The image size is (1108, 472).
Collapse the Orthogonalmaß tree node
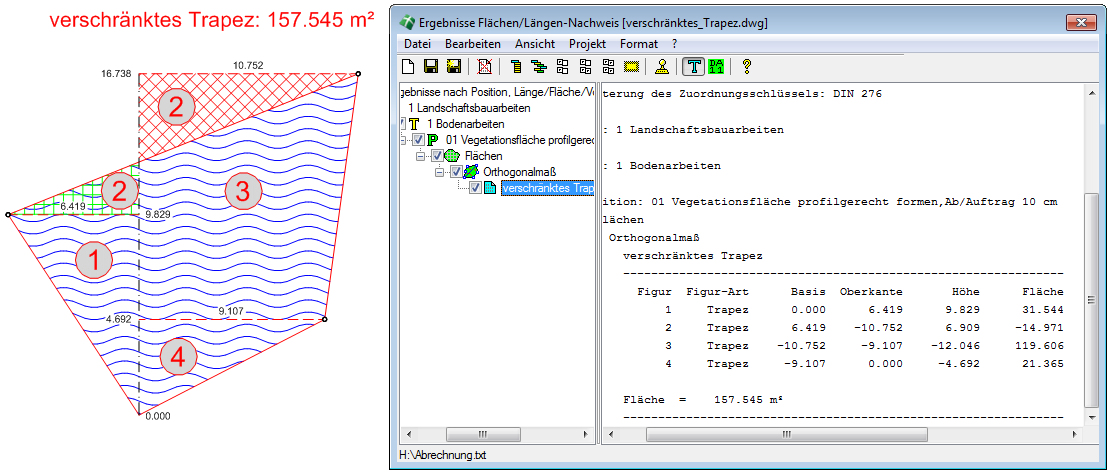coord(440,172)
